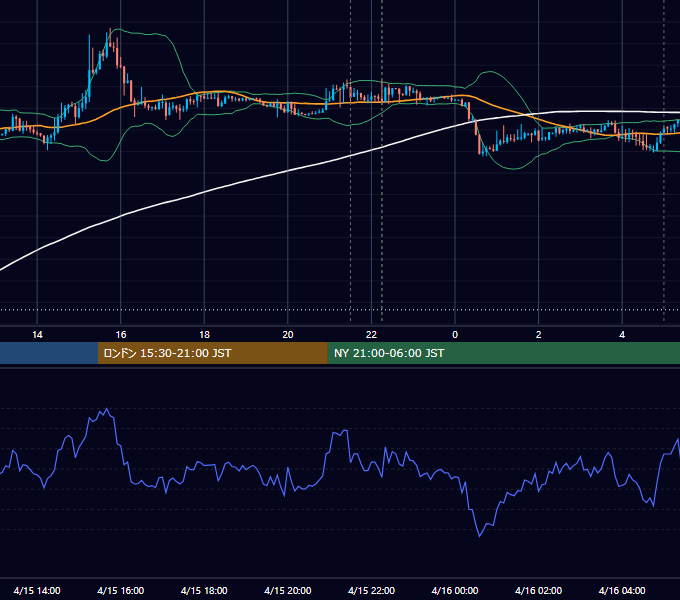Click the oscillator's lowest trough after 4/16 00:00

[479, 536]
